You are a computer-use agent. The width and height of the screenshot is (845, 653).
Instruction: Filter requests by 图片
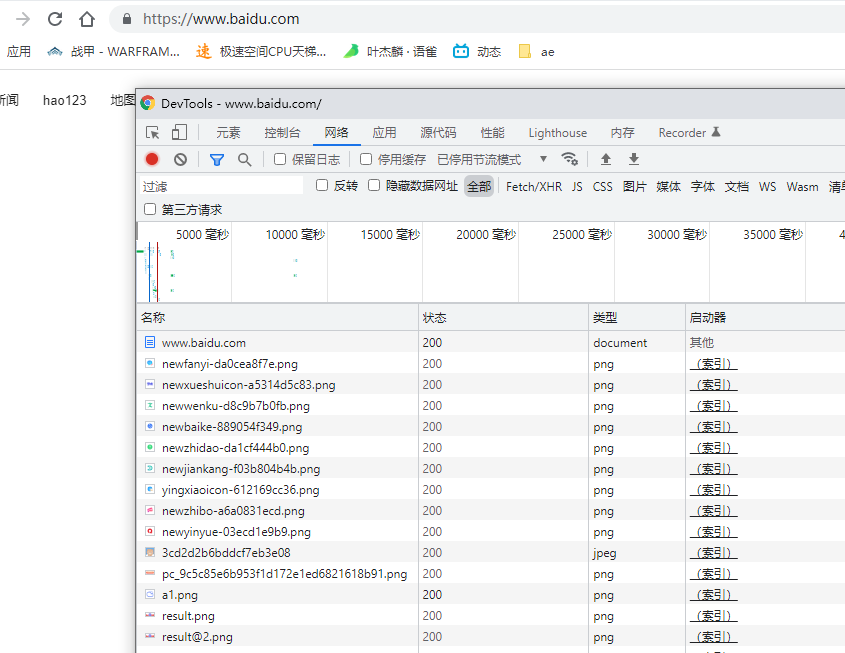[x=634, y=186]
